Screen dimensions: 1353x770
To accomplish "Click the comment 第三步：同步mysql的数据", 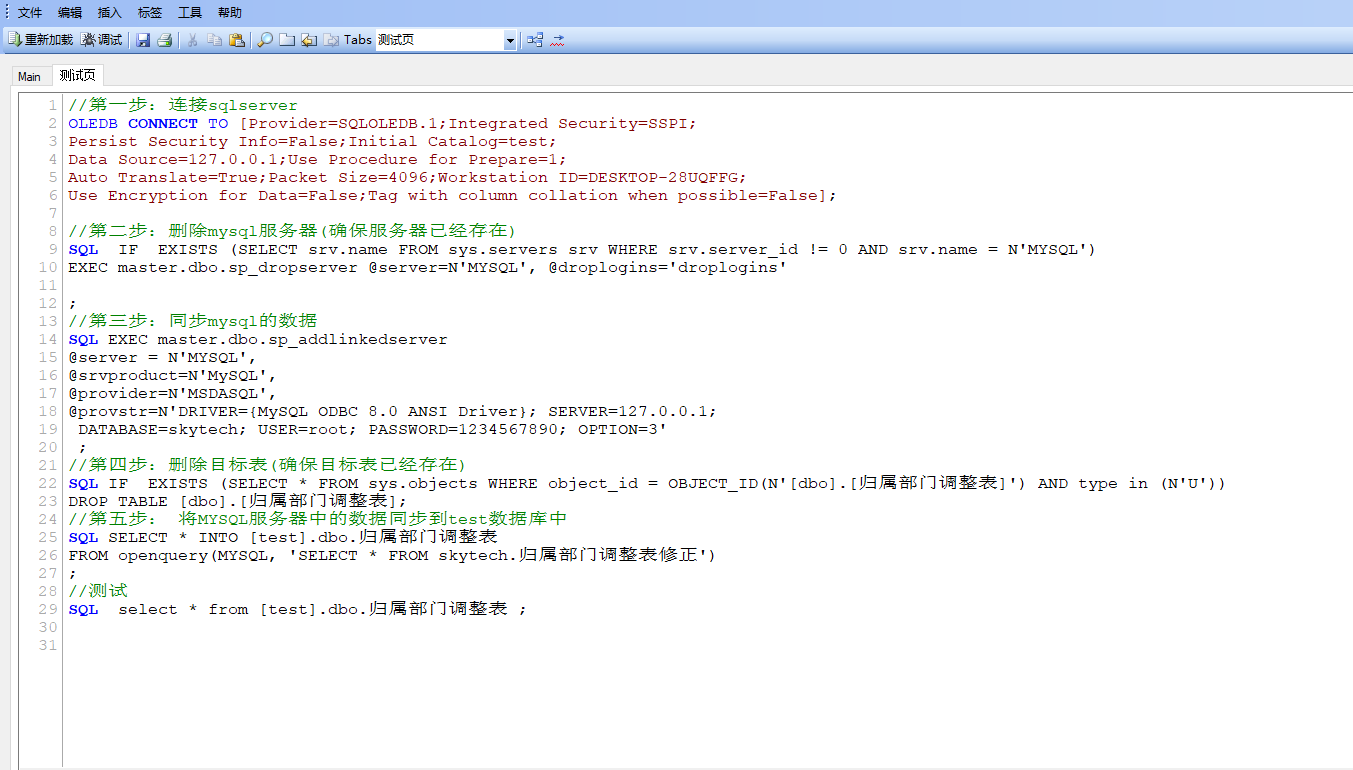I will coord(192,321).
